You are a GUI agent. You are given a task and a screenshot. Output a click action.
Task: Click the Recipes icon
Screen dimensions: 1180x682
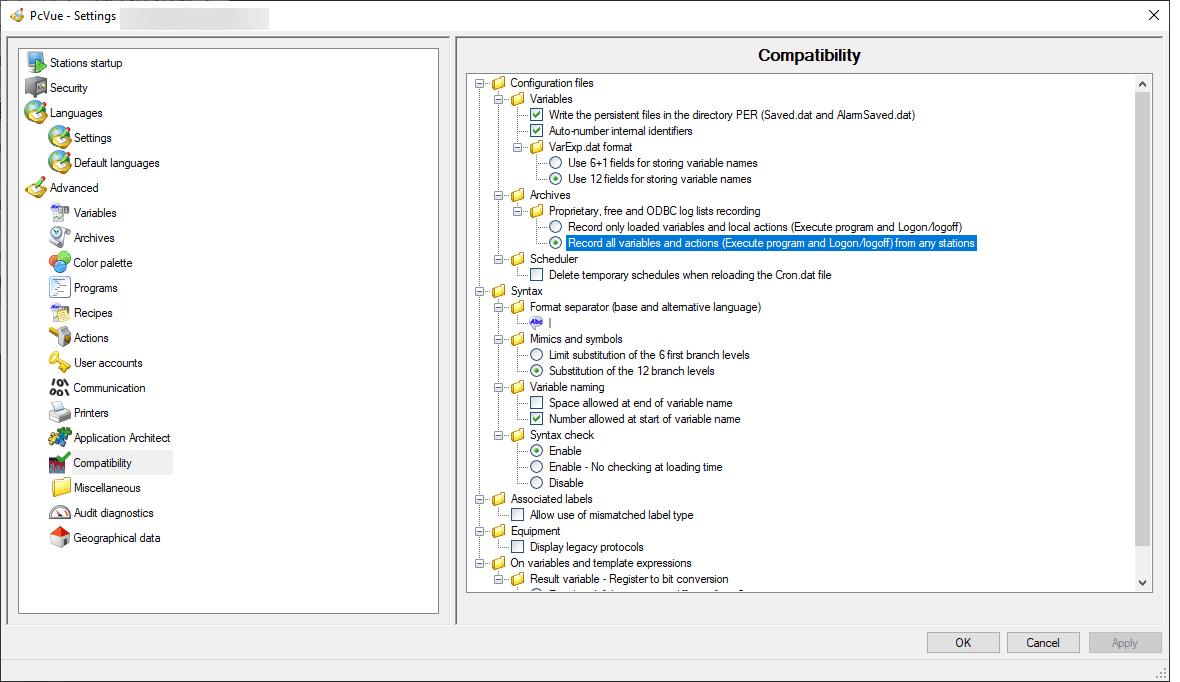[59, 312]
